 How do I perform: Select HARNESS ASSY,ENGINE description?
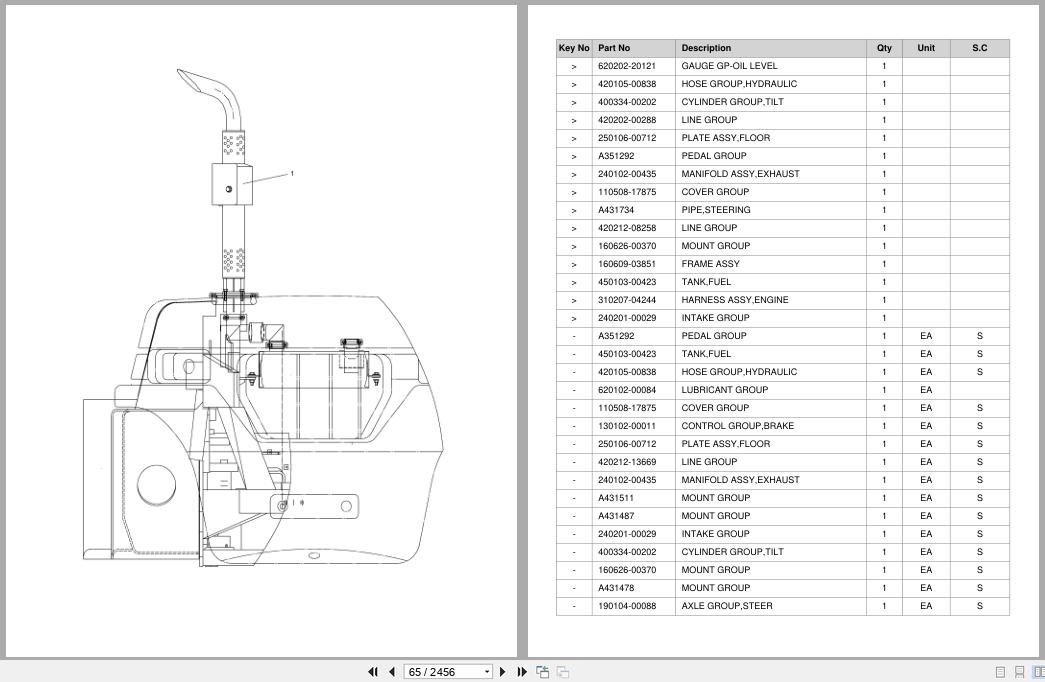pos(734,300)
